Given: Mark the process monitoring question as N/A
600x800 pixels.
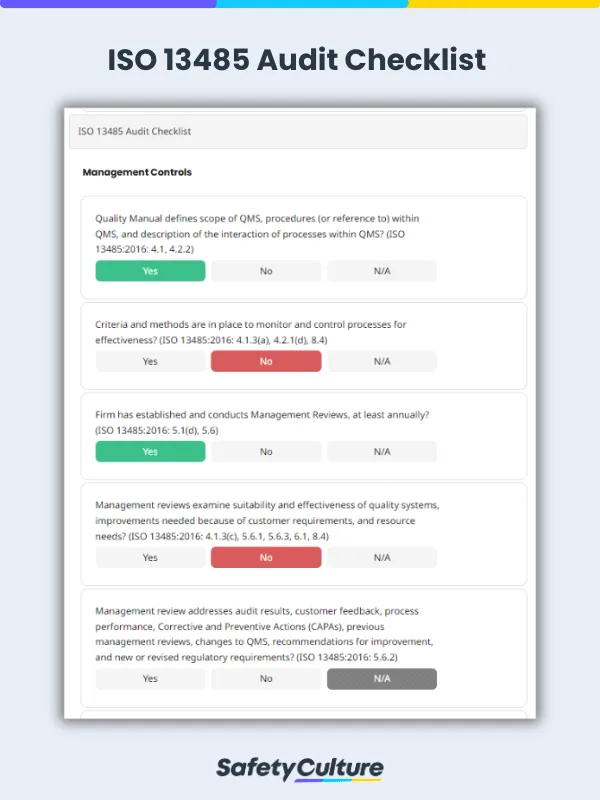Looking at the screenshot, I should (x=382, y=361).
